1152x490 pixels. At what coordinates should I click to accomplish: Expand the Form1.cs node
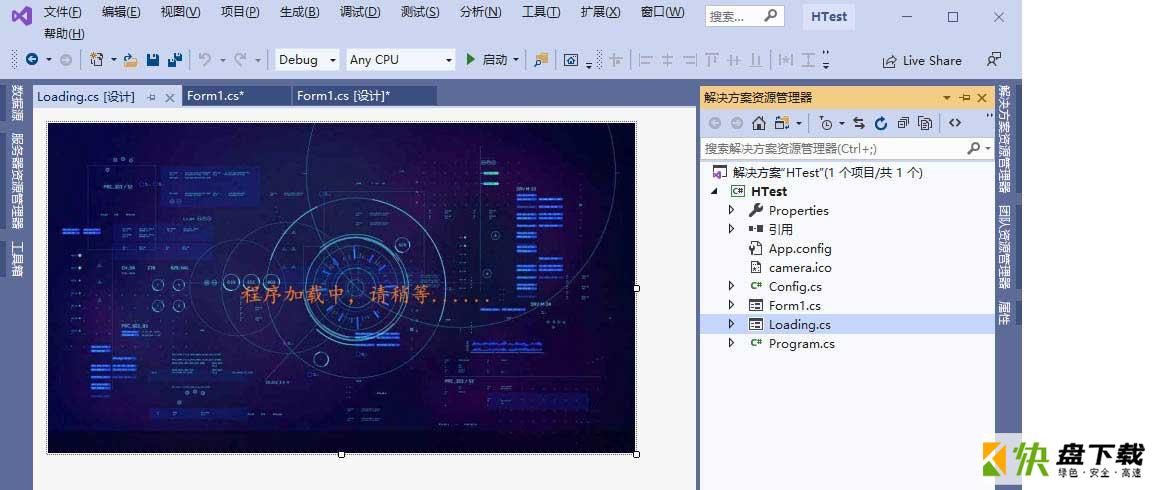point(731,305)
